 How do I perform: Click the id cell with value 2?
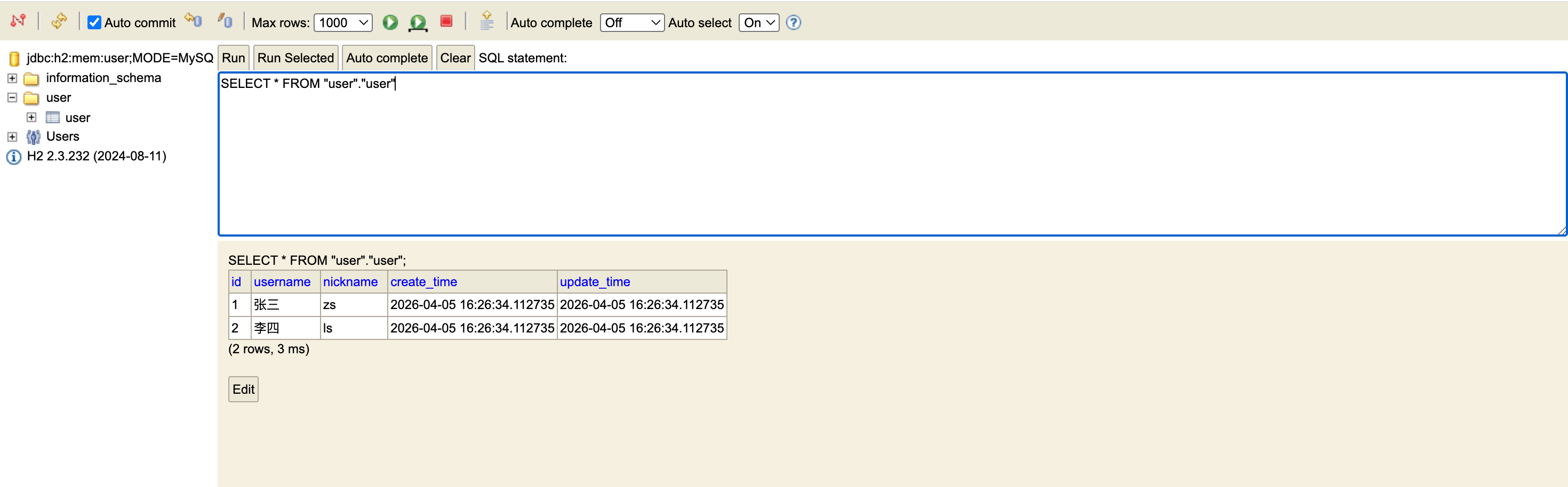click(240, 328)
